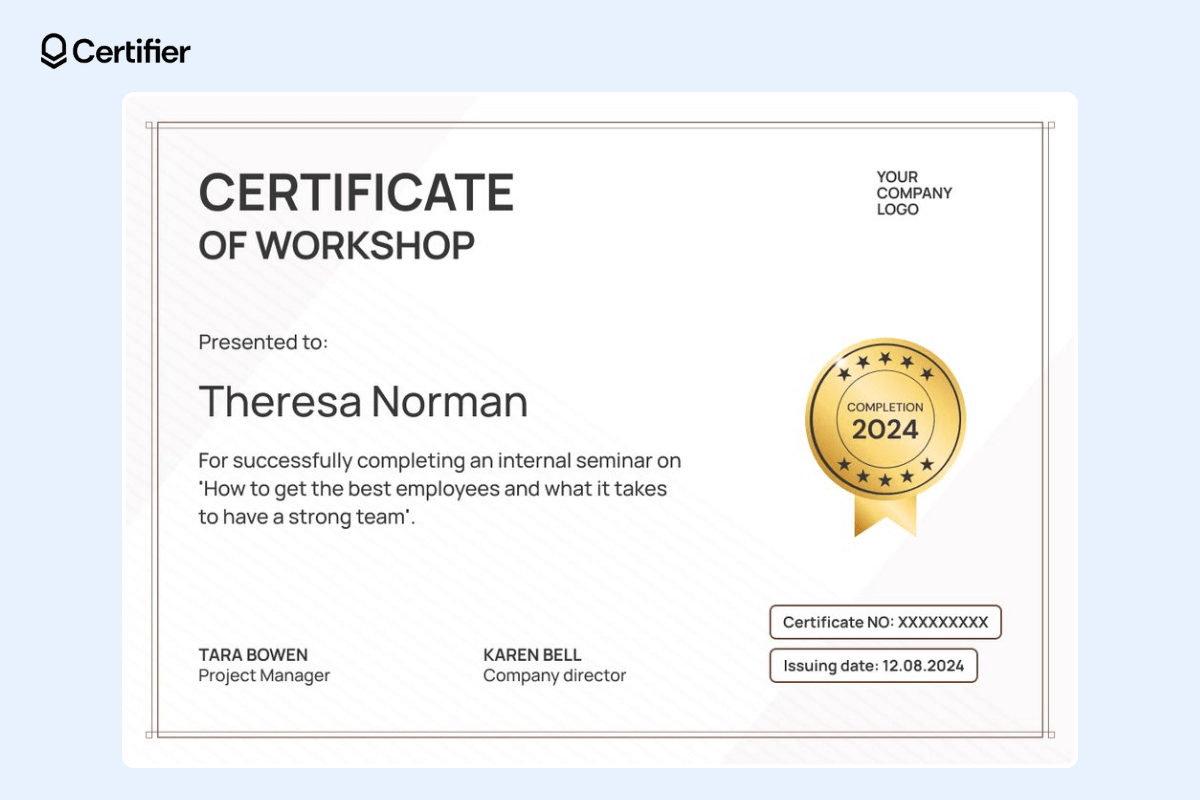This screenshot has width=1200, height=800.
Task: Select the inner circle of the gold seal
Action: pyautogui.click(x=884, y=418)
